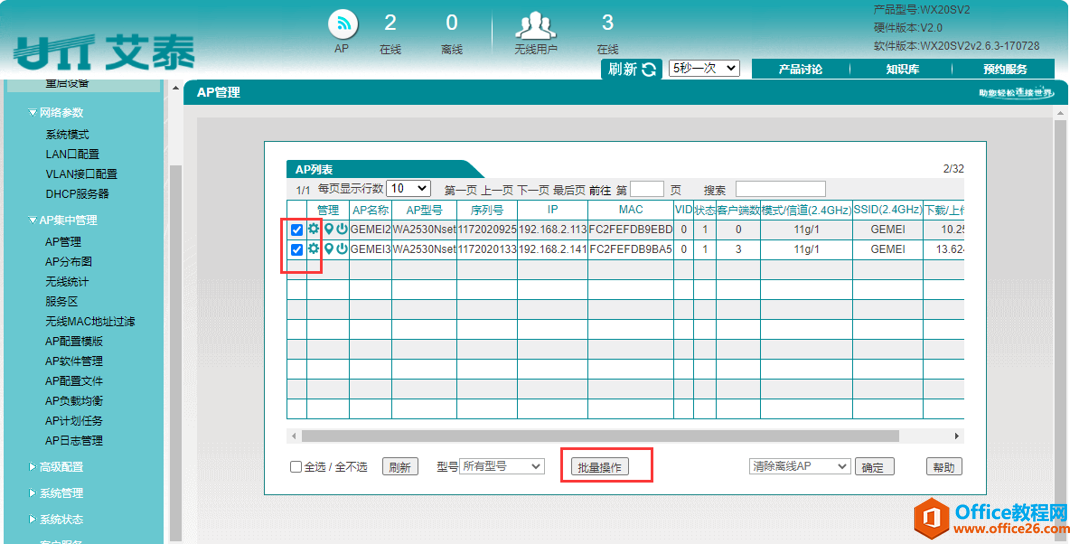Select 服务区 in the sidebar
The height and width of the screenshot is (546, 1077).
click(x=62, y=302)
